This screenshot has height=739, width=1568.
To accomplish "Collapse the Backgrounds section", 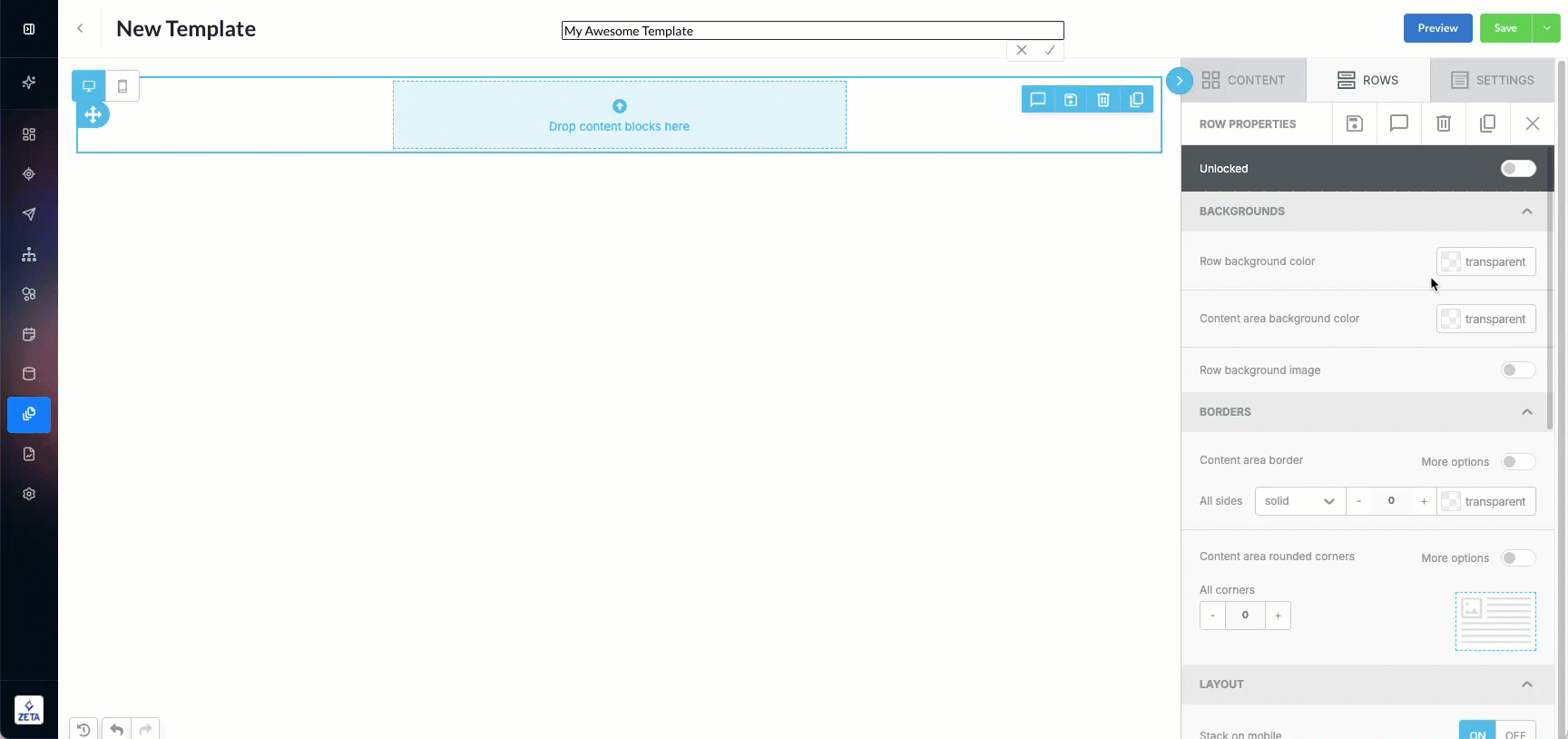I will pyautogui.click(x=1526, y=212).
